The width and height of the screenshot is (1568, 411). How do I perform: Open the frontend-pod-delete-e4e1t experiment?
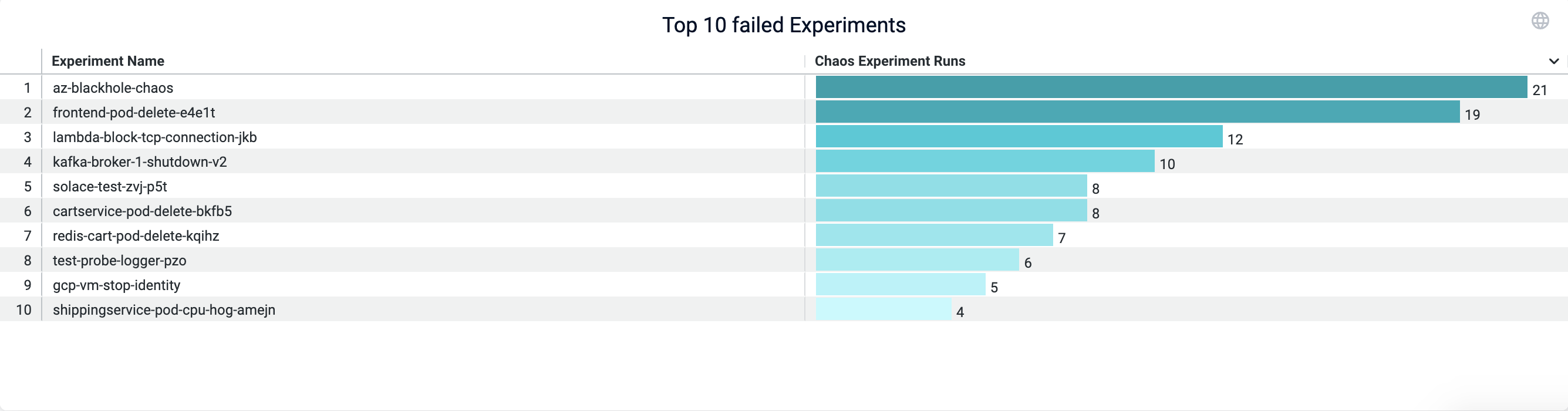point(133,113)
